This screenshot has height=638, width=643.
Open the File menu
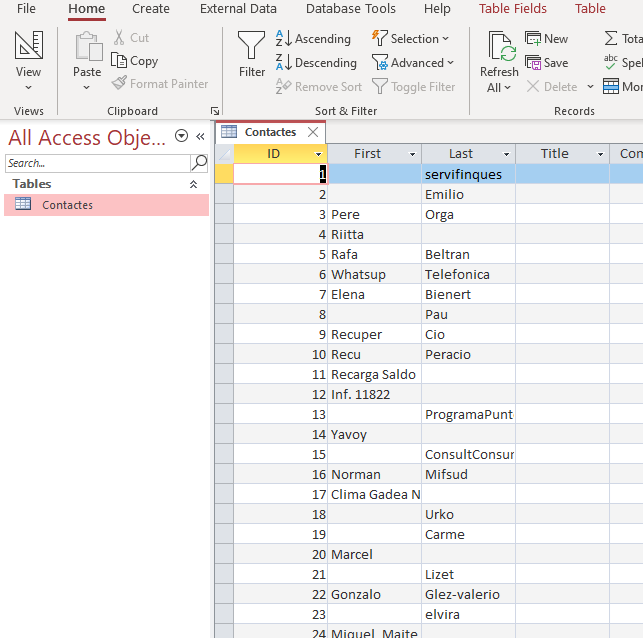[26, 9]
